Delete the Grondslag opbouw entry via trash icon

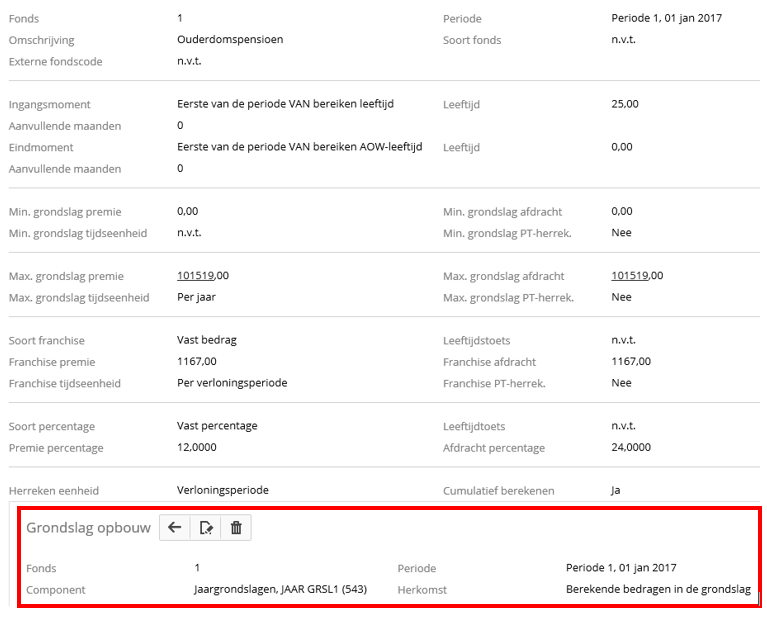tap(236, 528)
